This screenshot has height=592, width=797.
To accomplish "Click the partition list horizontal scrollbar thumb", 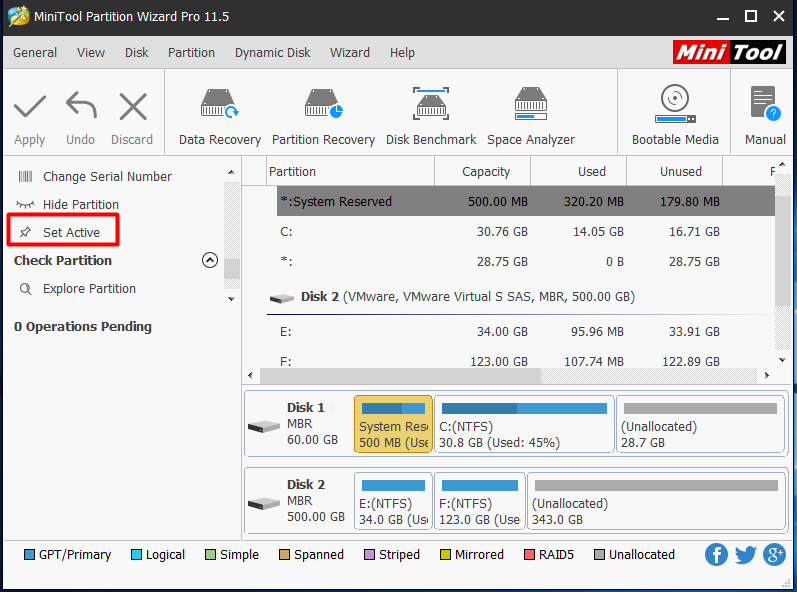I will point(401,376).
